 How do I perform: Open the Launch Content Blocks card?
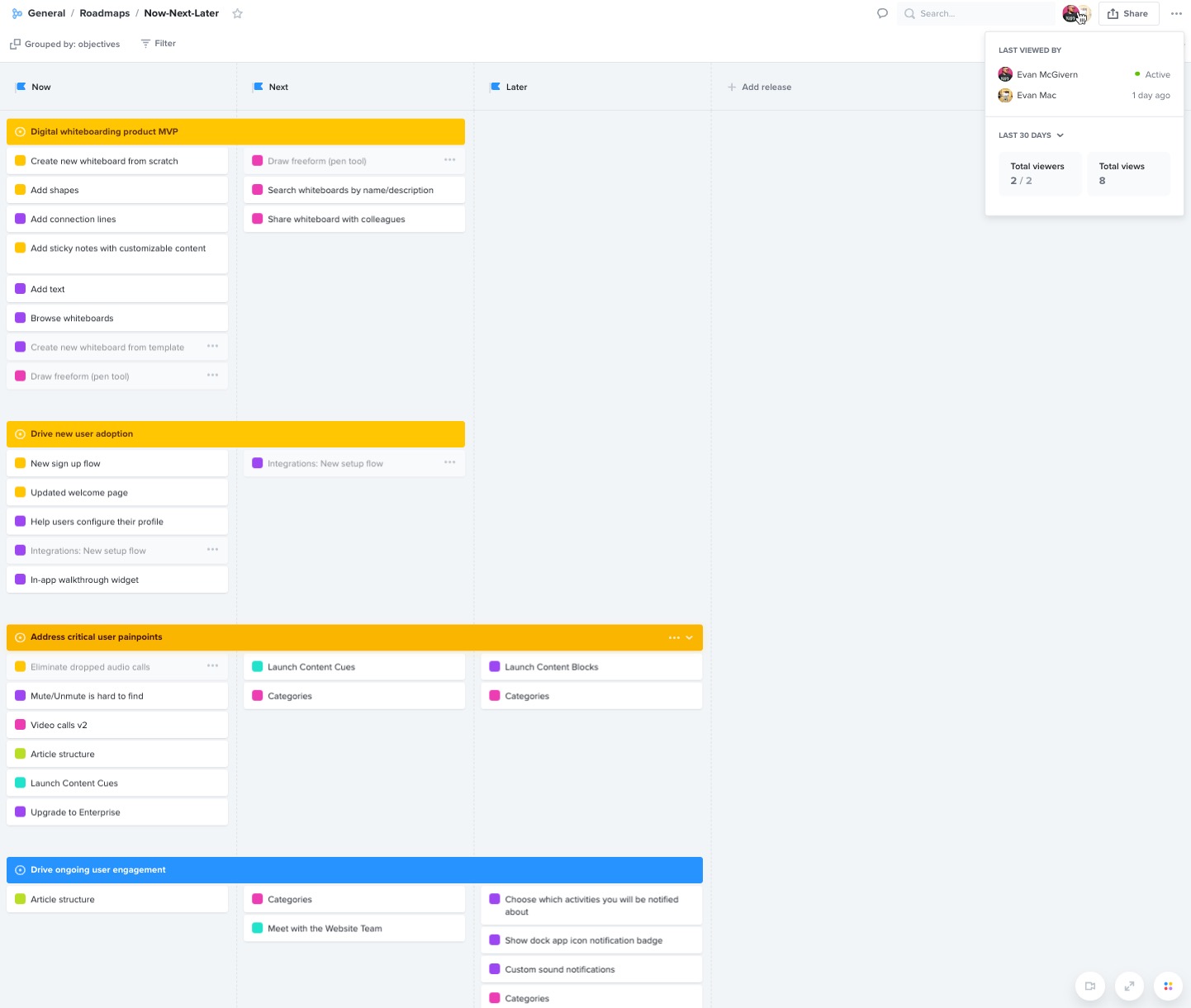point(591,666)
